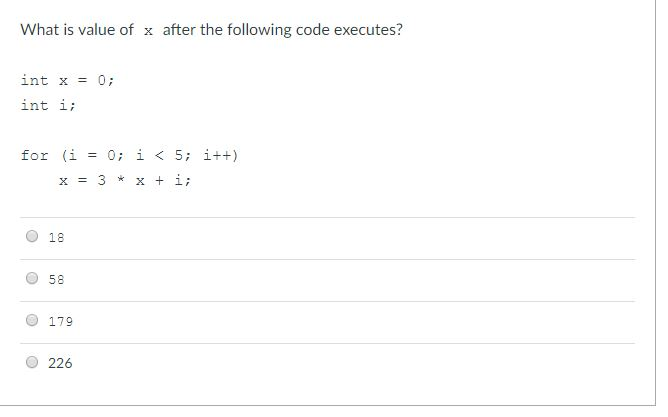Image resolution: width=668 pixels, height=417 pixels.
Task: Click the asterisk multiplication operator in code
Action: [121, 179]
